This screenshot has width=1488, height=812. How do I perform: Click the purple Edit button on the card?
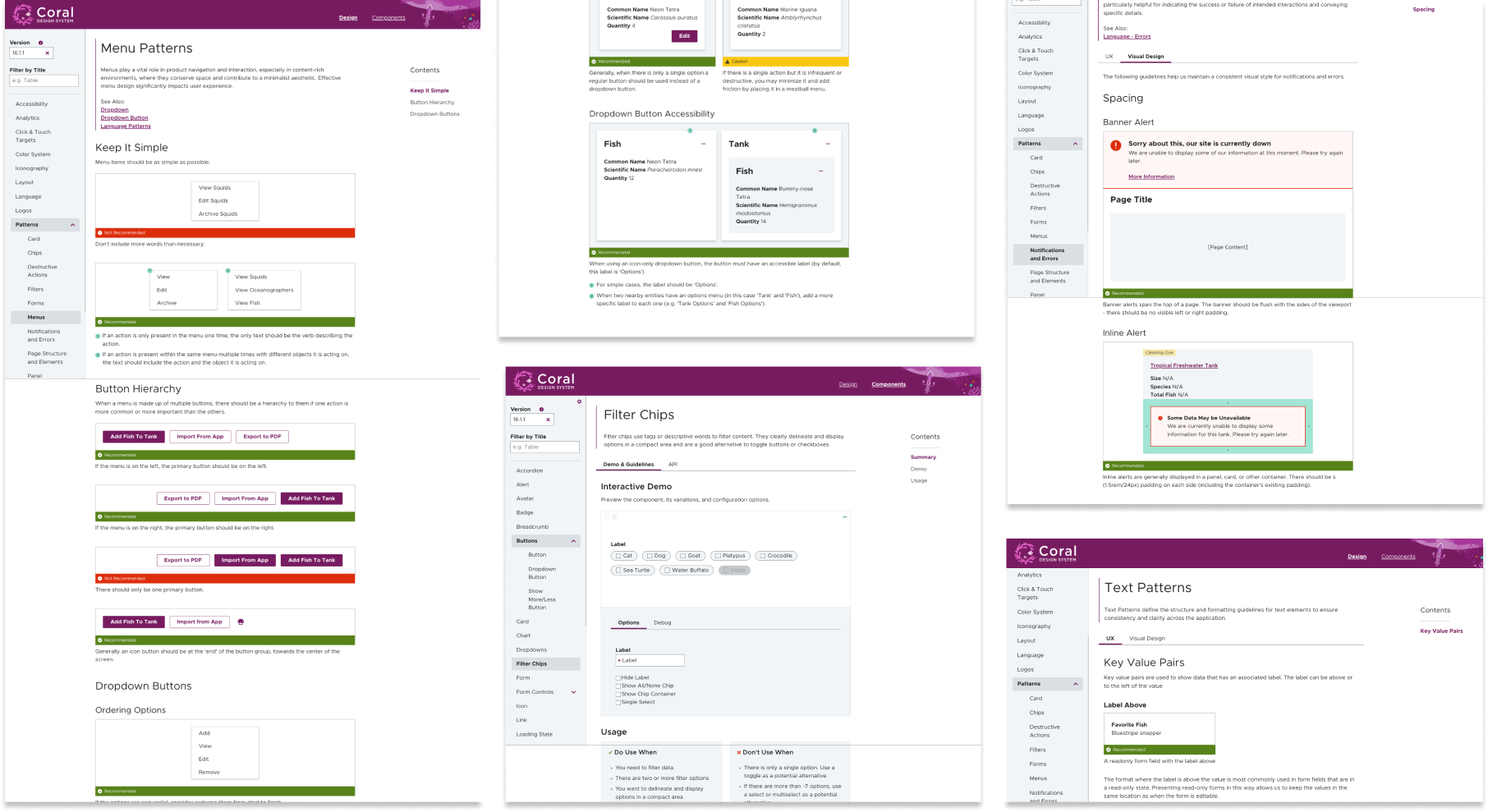click(x=684, y=36)
